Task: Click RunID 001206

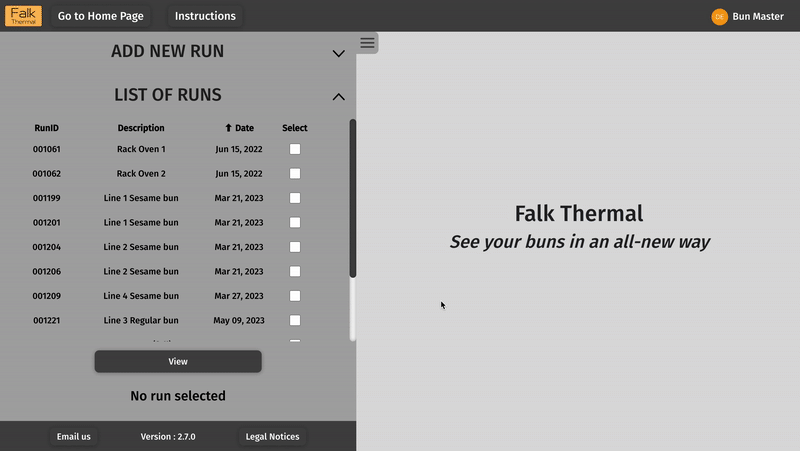Action: pos(46,271)
